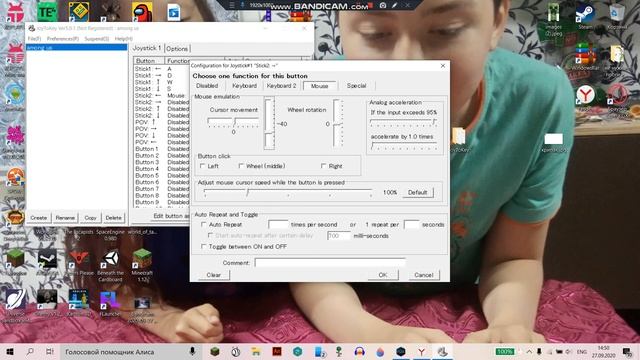Click the Bandicam camera screenshot icon

(383, 5)
